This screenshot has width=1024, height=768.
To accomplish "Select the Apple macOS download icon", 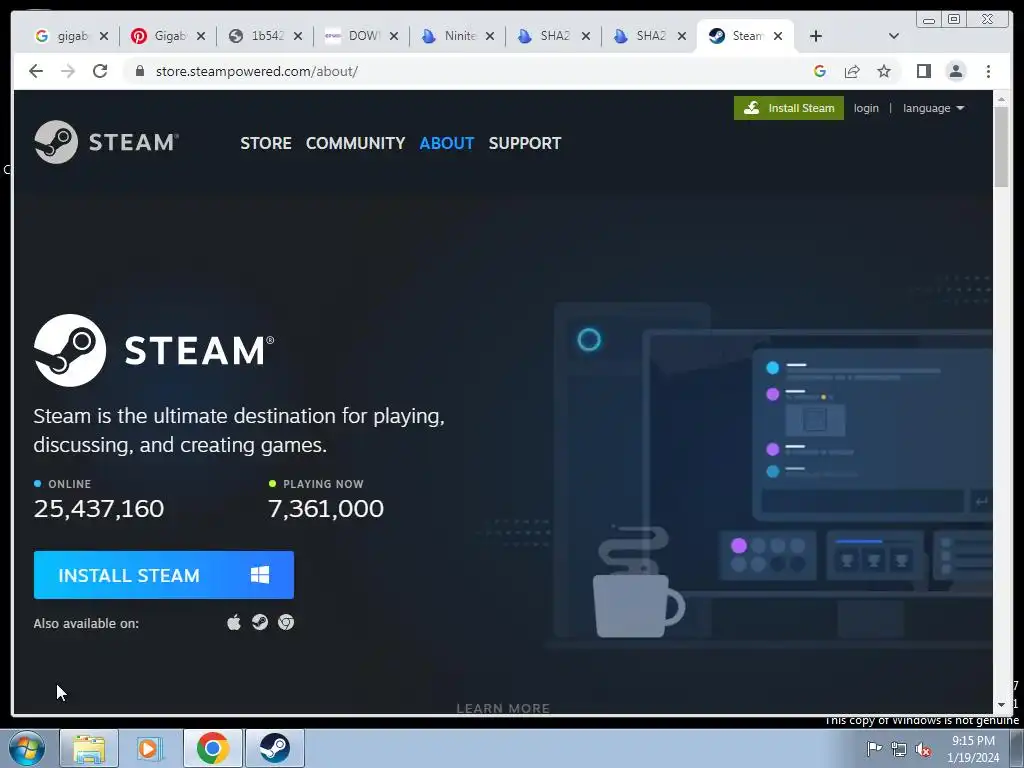I will [x=234, y=622].
